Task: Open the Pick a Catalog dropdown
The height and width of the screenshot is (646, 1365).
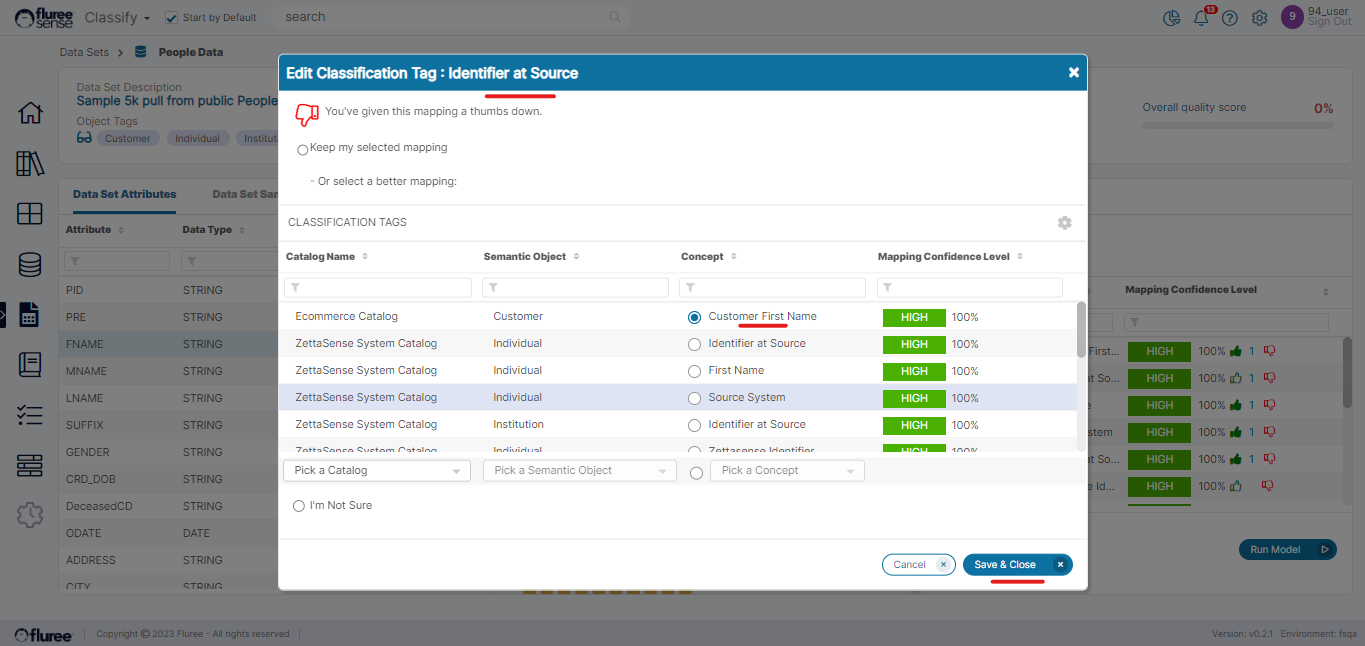Action: pyautogui.click(x=377, y=470)
